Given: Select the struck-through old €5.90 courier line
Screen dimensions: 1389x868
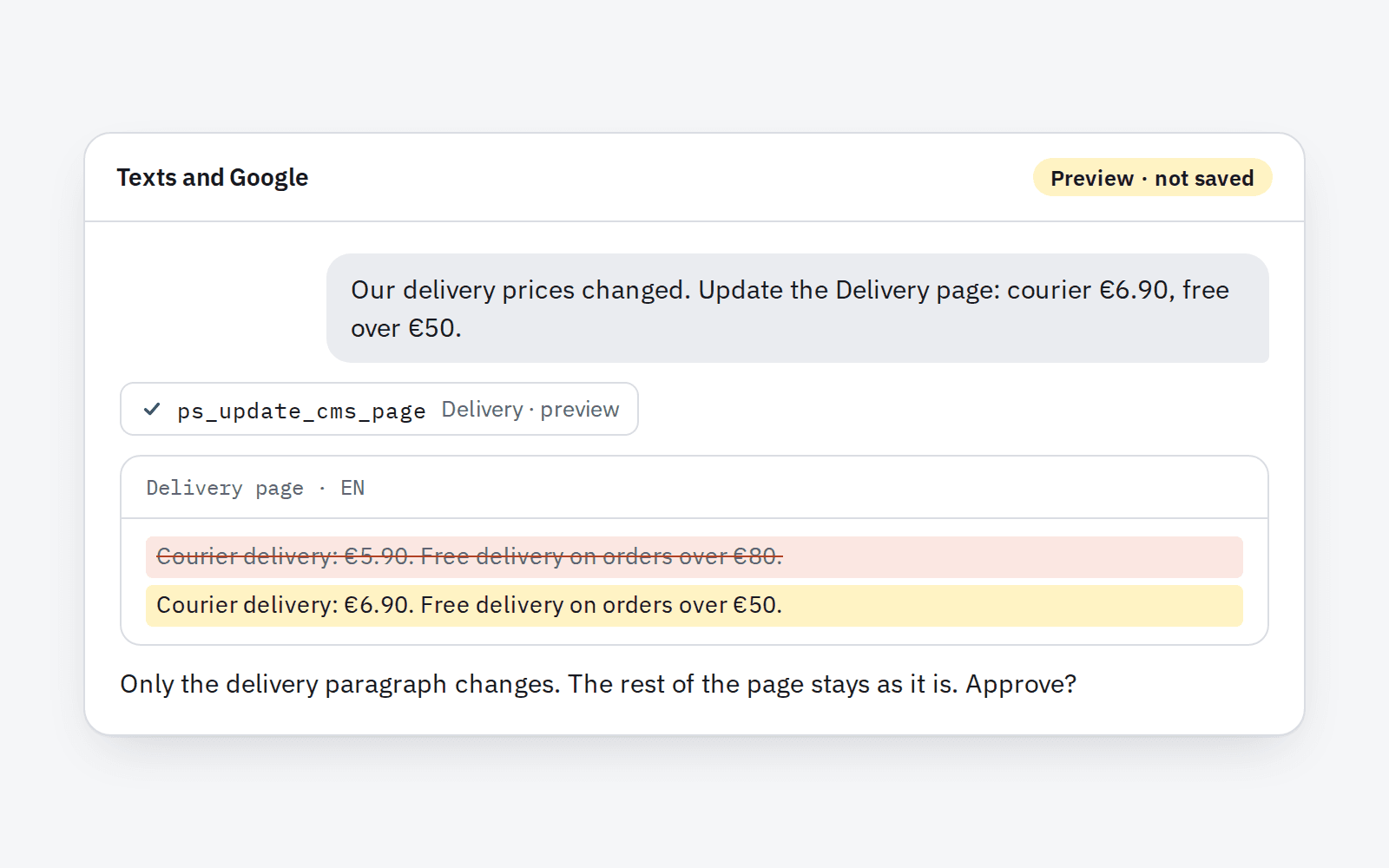Looking at the screenshot, I should pos(694,557).
